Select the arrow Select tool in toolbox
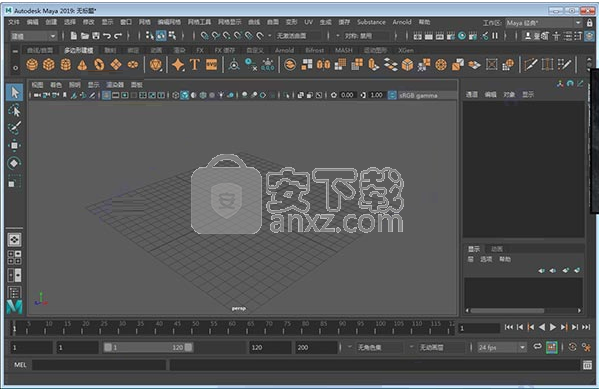This screenshot has height=391, width=599. [x=15, y=92]
